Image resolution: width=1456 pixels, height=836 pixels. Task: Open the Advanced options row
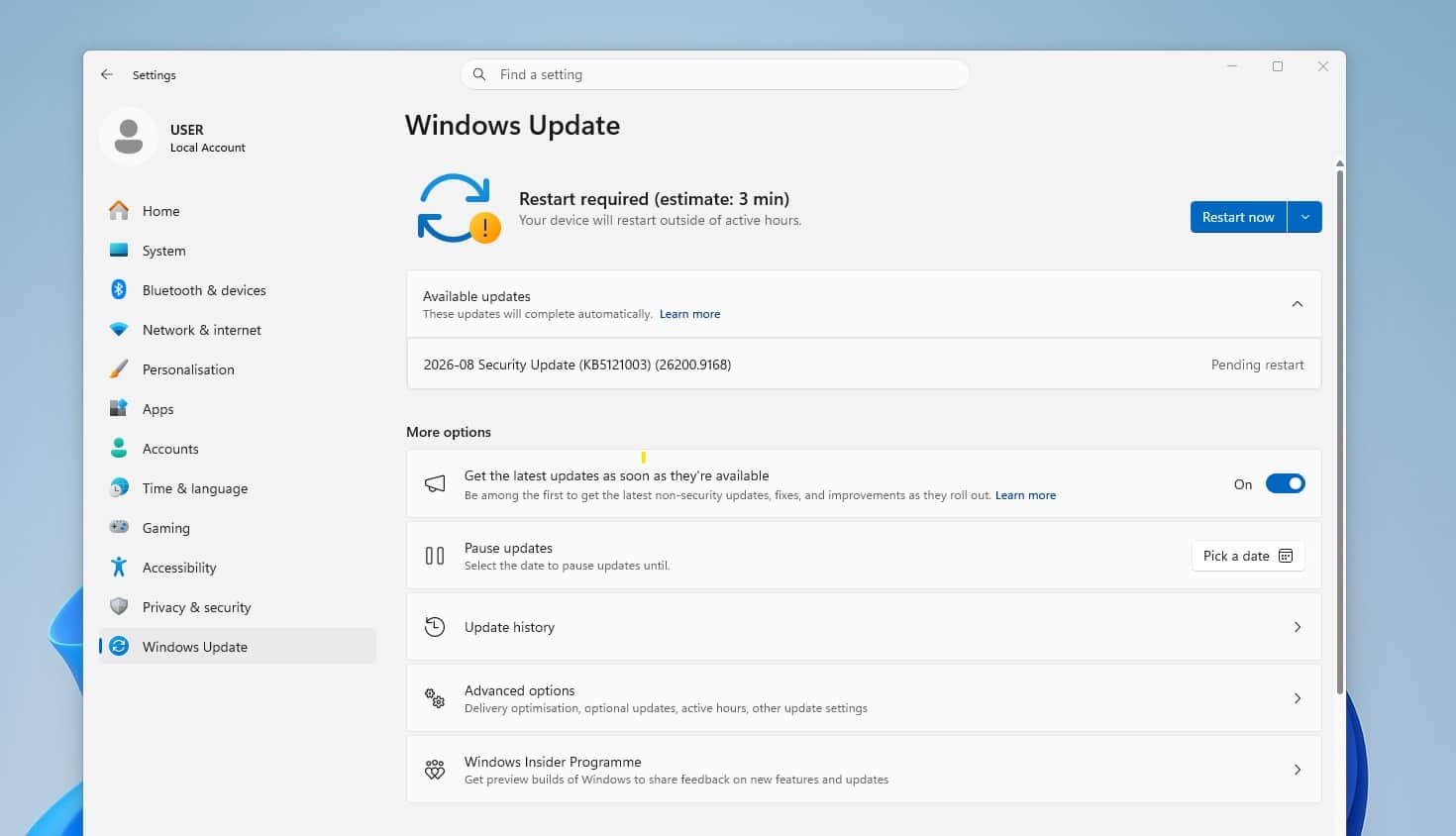pos(864,698)
